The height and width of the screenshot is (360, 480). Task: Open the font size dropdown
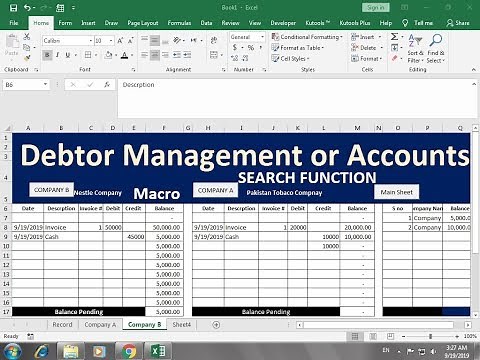point(111,41)
